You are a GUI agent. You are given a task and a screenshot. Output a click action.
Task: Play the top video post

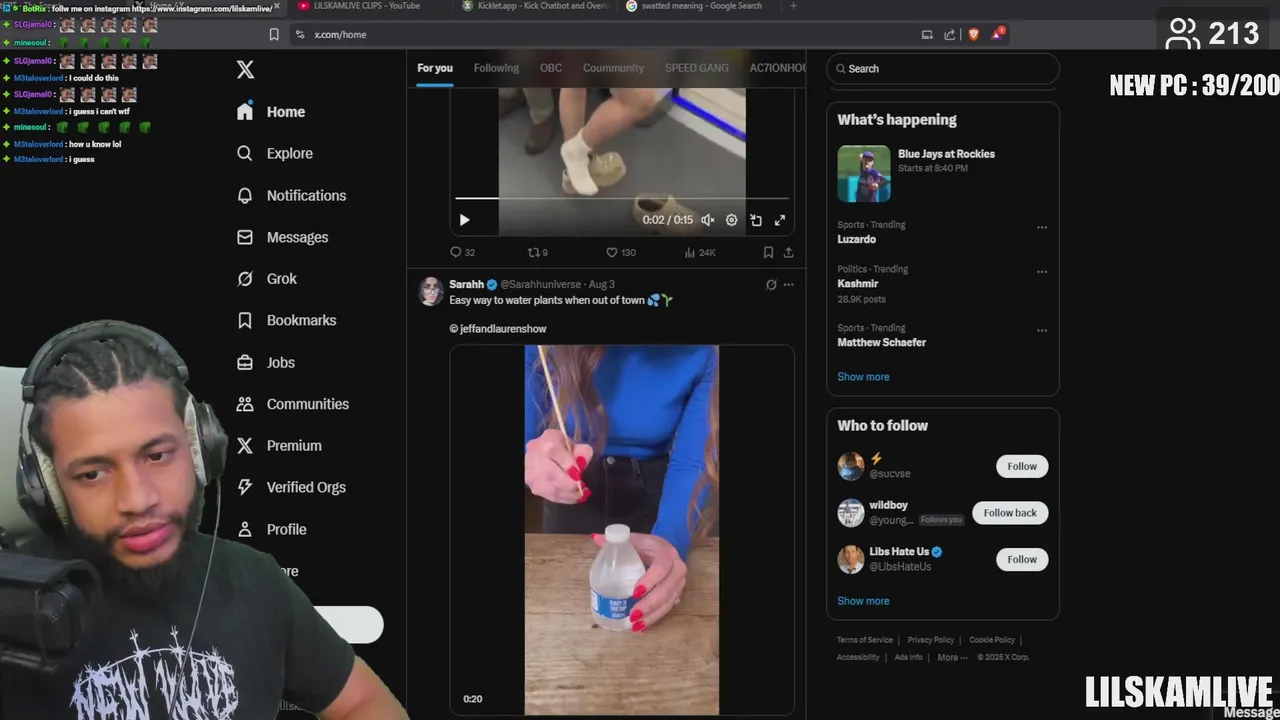[464, 220]
